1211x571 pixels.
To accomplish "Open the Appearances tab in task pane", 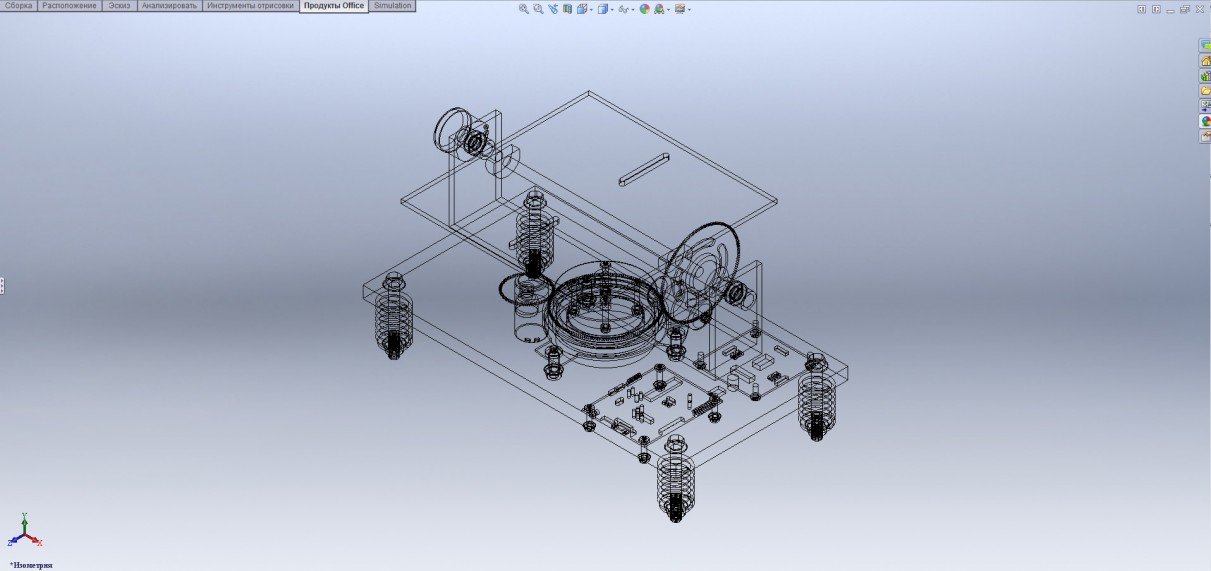I will [x=1205, y=121].
